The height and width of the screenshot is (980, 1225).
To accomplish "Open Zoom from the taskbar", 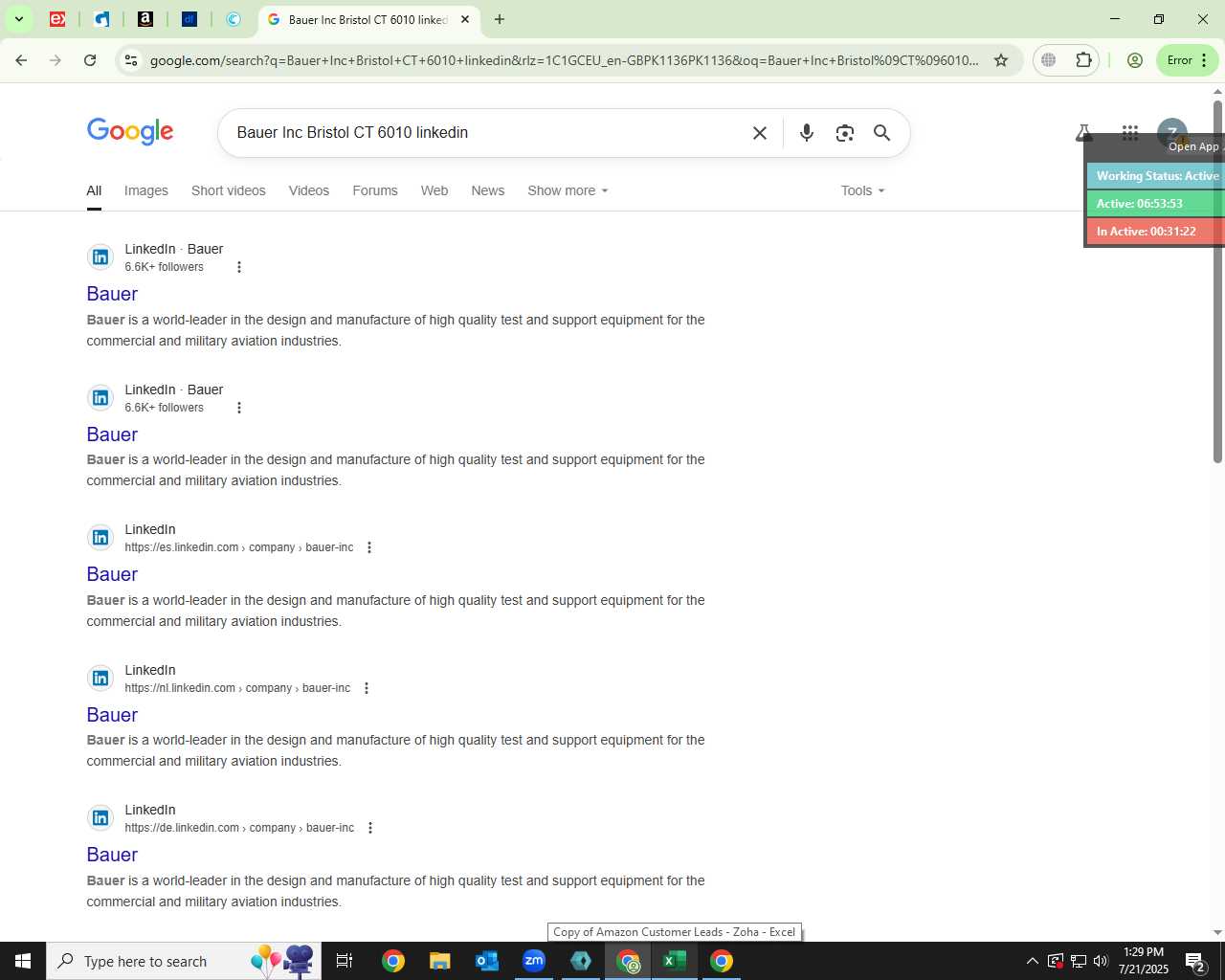I will 534,961.
